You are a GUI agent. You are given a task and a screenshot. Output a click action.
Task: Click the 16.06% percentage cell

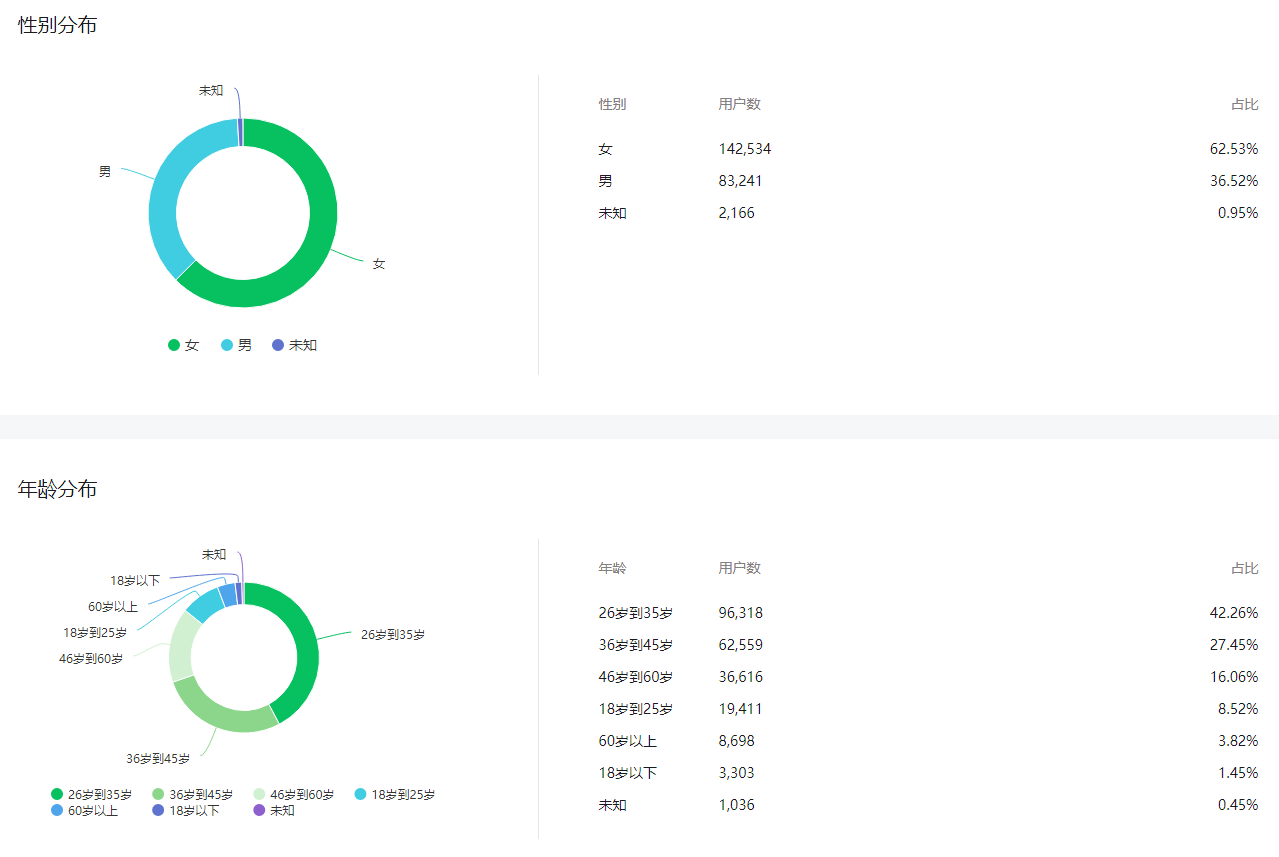click(x=1234, y=677)
